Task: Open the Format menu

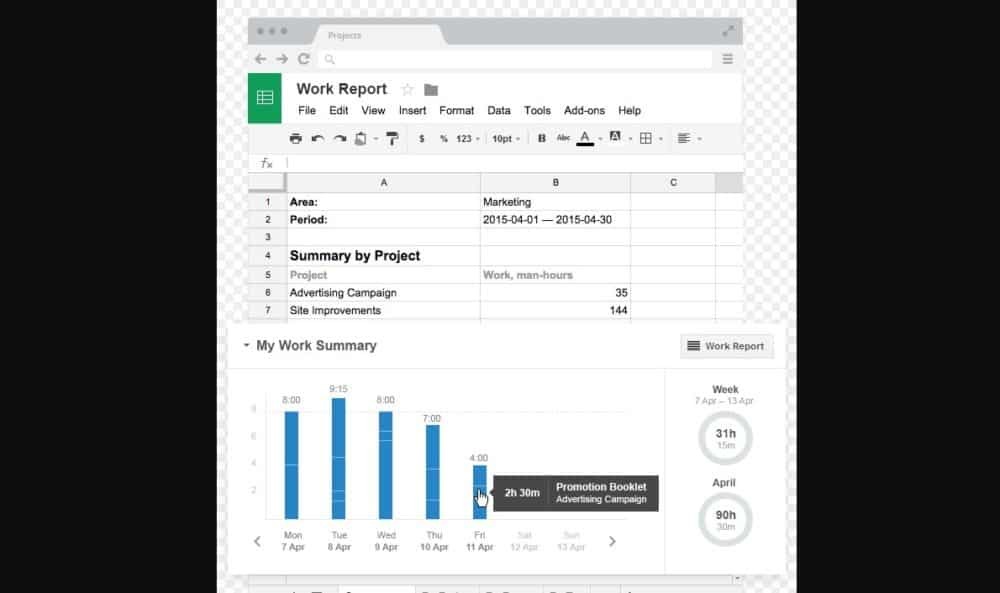Action: (x=456, y=111)
